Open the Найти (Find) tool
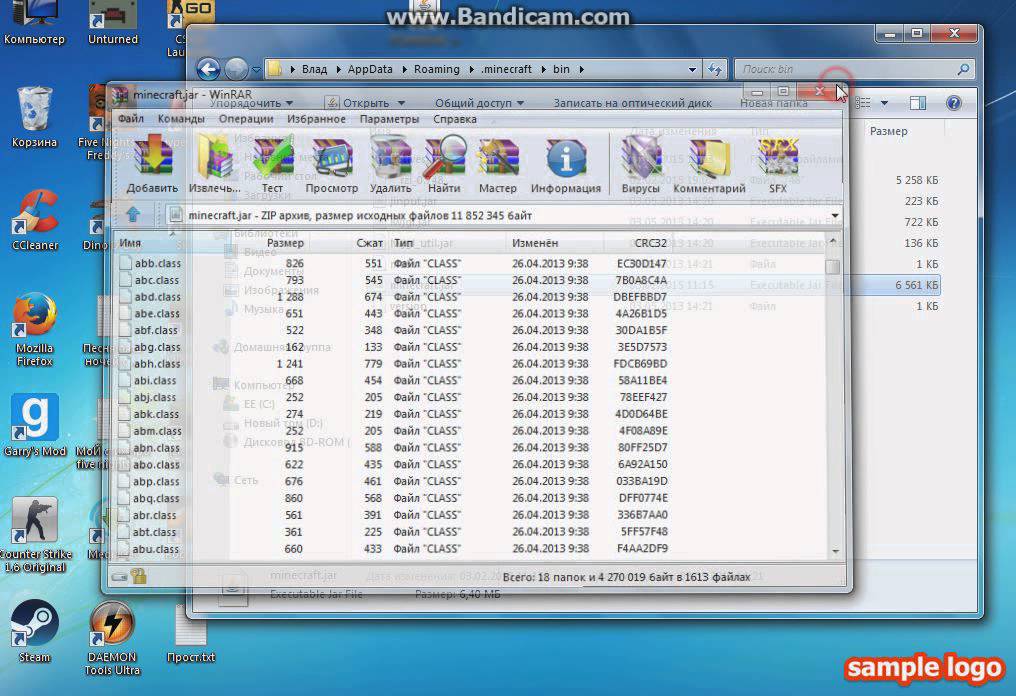1016x696 pixels. pyautogui.click(x=444, y=164)
